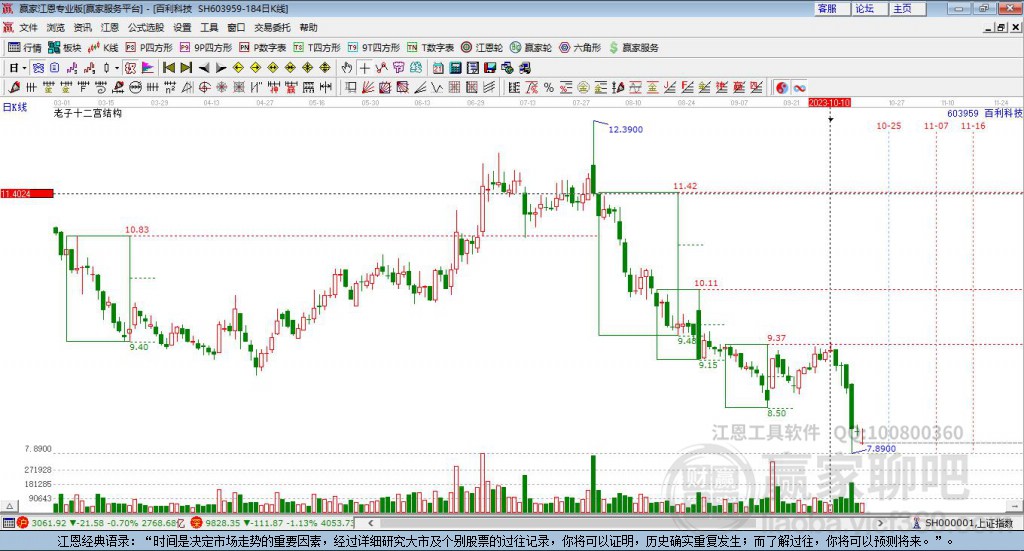Viewport: 1024px width, 551px height.
Task: Open the 文件 menu
Action: pos(29,27)
